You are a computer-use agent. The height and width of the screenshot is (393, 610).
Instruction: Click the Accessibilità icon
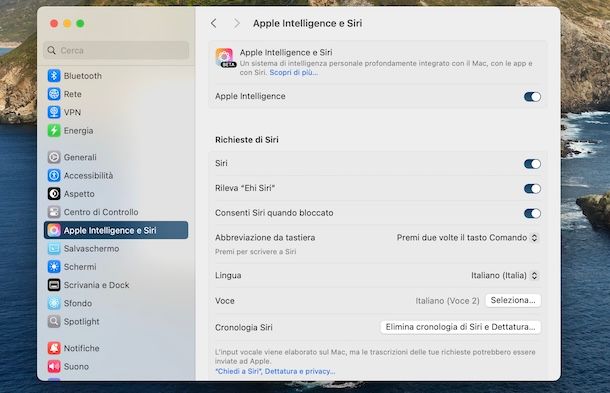click(x=54, y=175)
